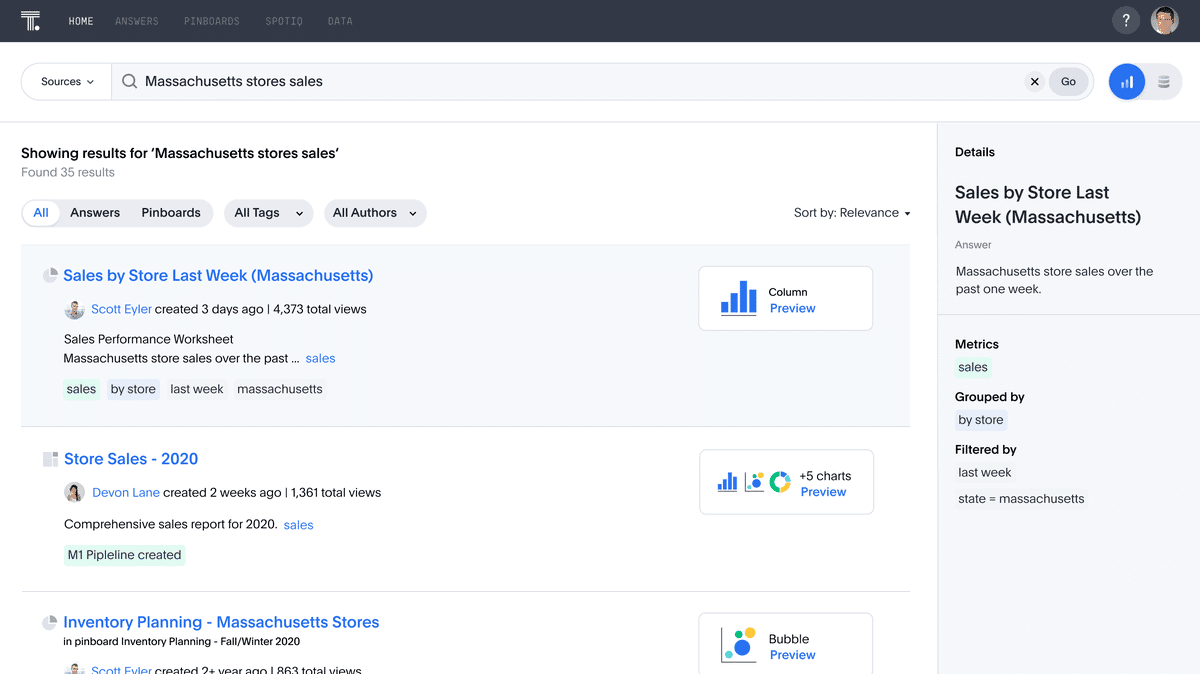Open the PINBOARDS menu
1200x674 pixels.
pyautogui.click(x=212, y=21)
